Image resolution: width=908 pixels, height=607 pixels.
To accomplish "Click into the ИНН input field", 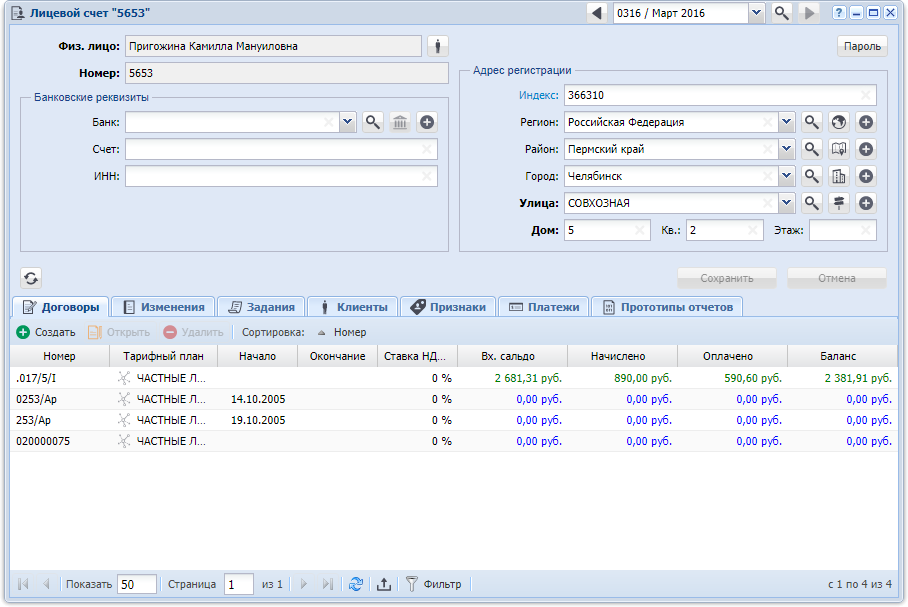I will click(281, 176).
